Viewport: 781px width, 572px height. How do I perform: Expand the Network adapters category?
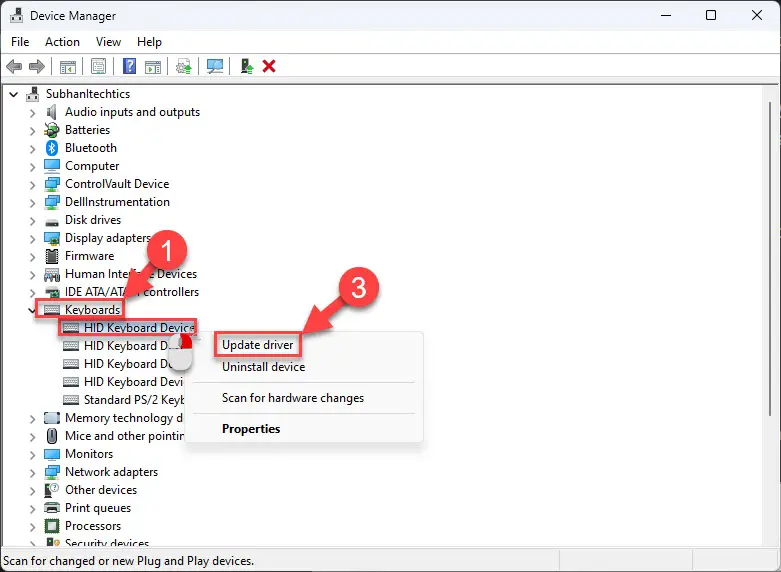pos(32,473)
